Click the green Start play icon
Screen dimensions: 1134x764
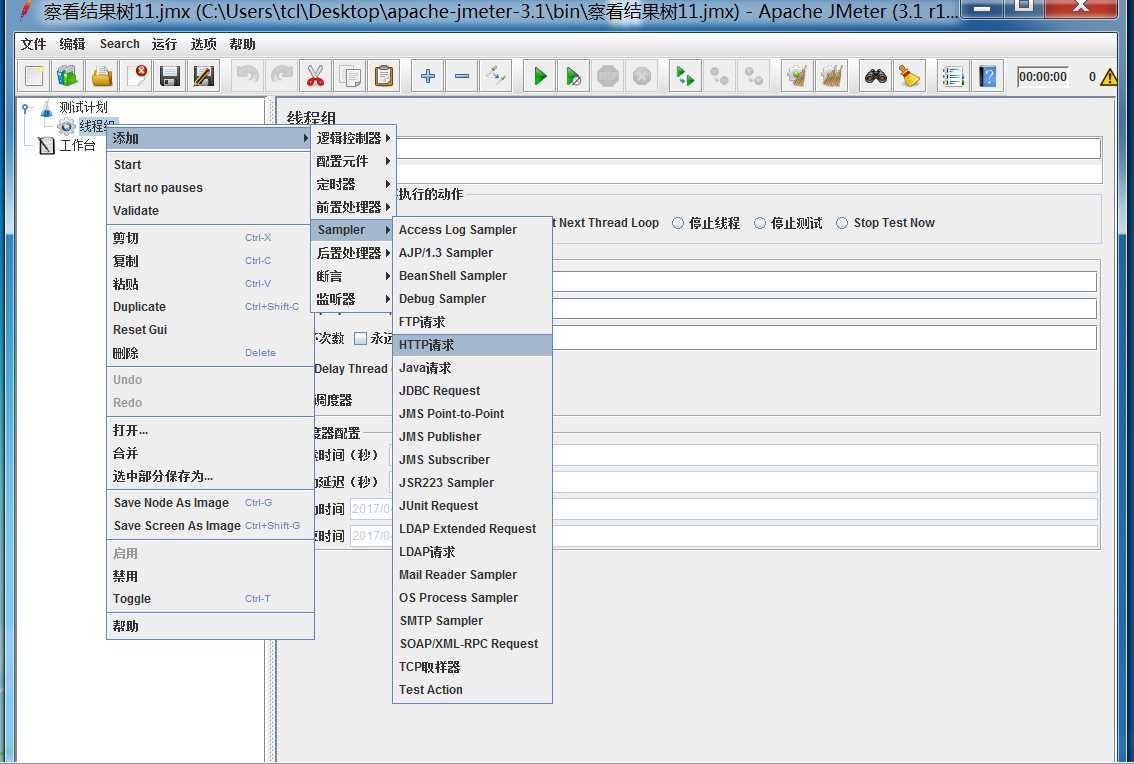540,75
